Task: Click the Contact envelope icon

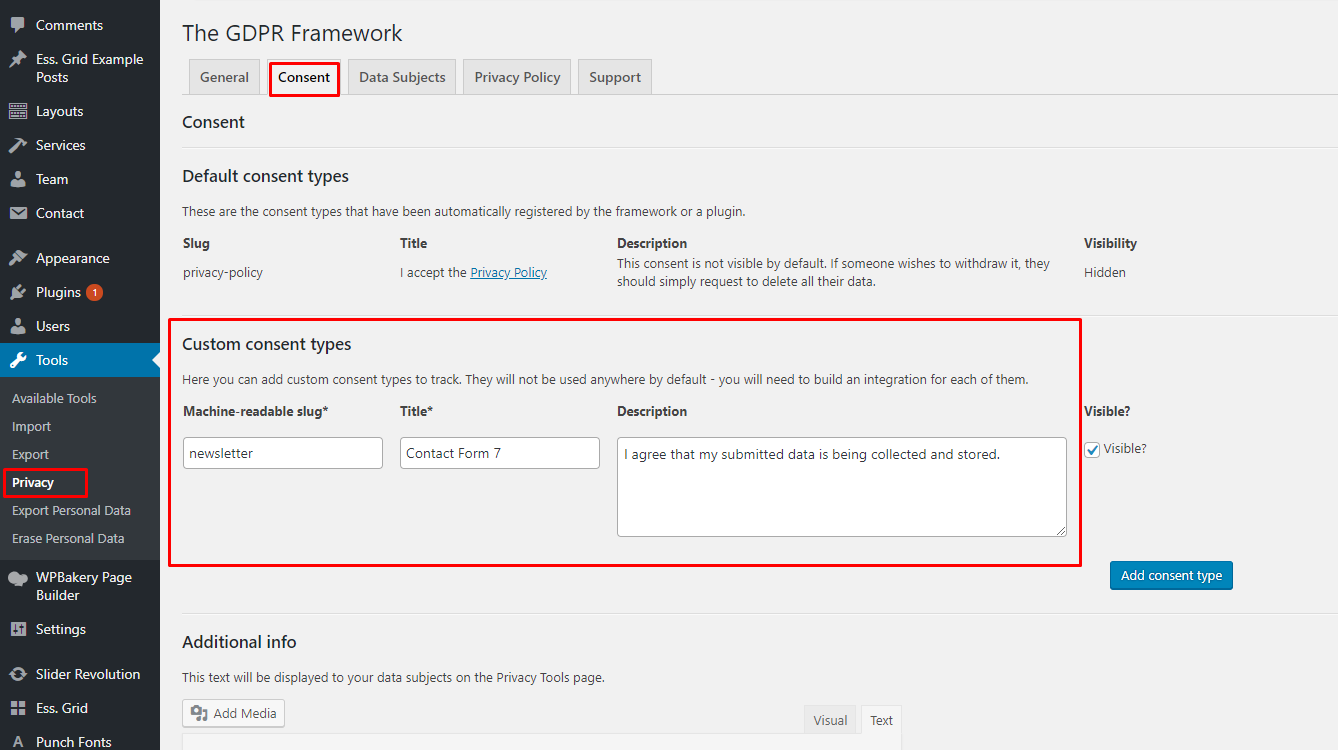Action: pos(18,213)
